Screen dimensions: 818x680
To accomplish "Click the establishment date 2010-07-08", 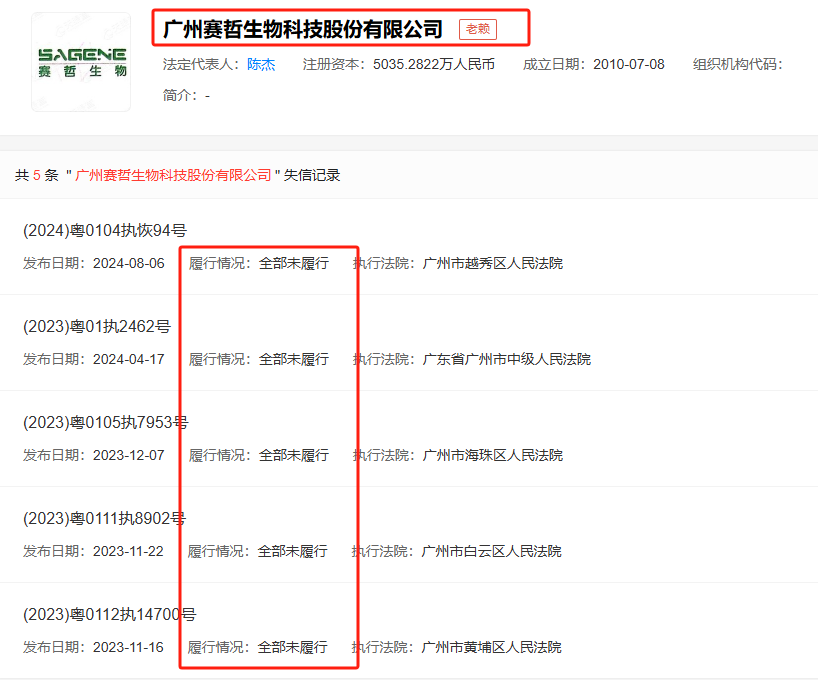I will [629, 65].
